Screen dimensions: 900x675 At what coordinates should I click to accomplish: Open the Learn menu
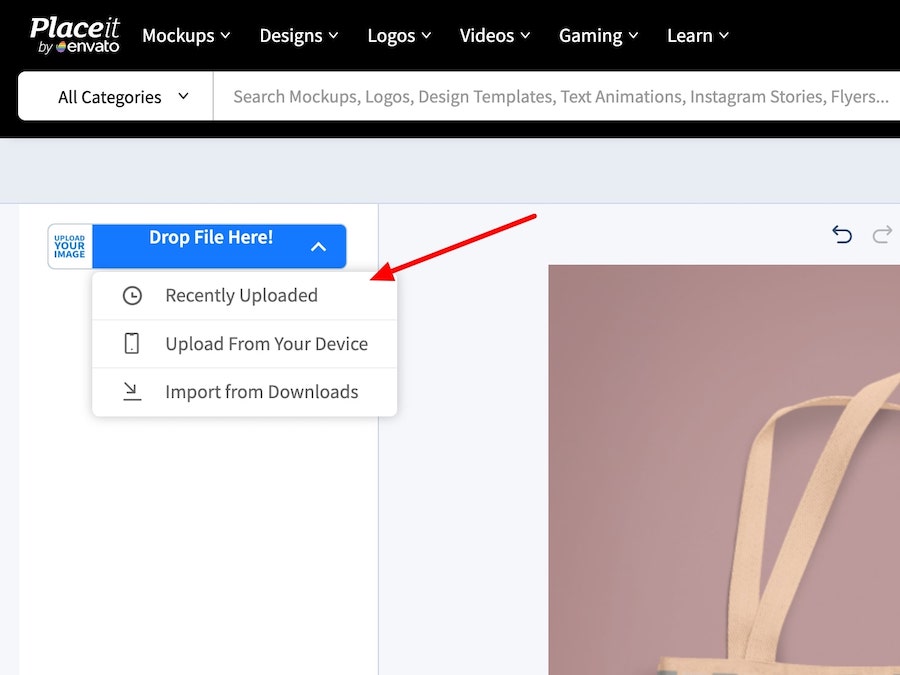coord(698,35)
